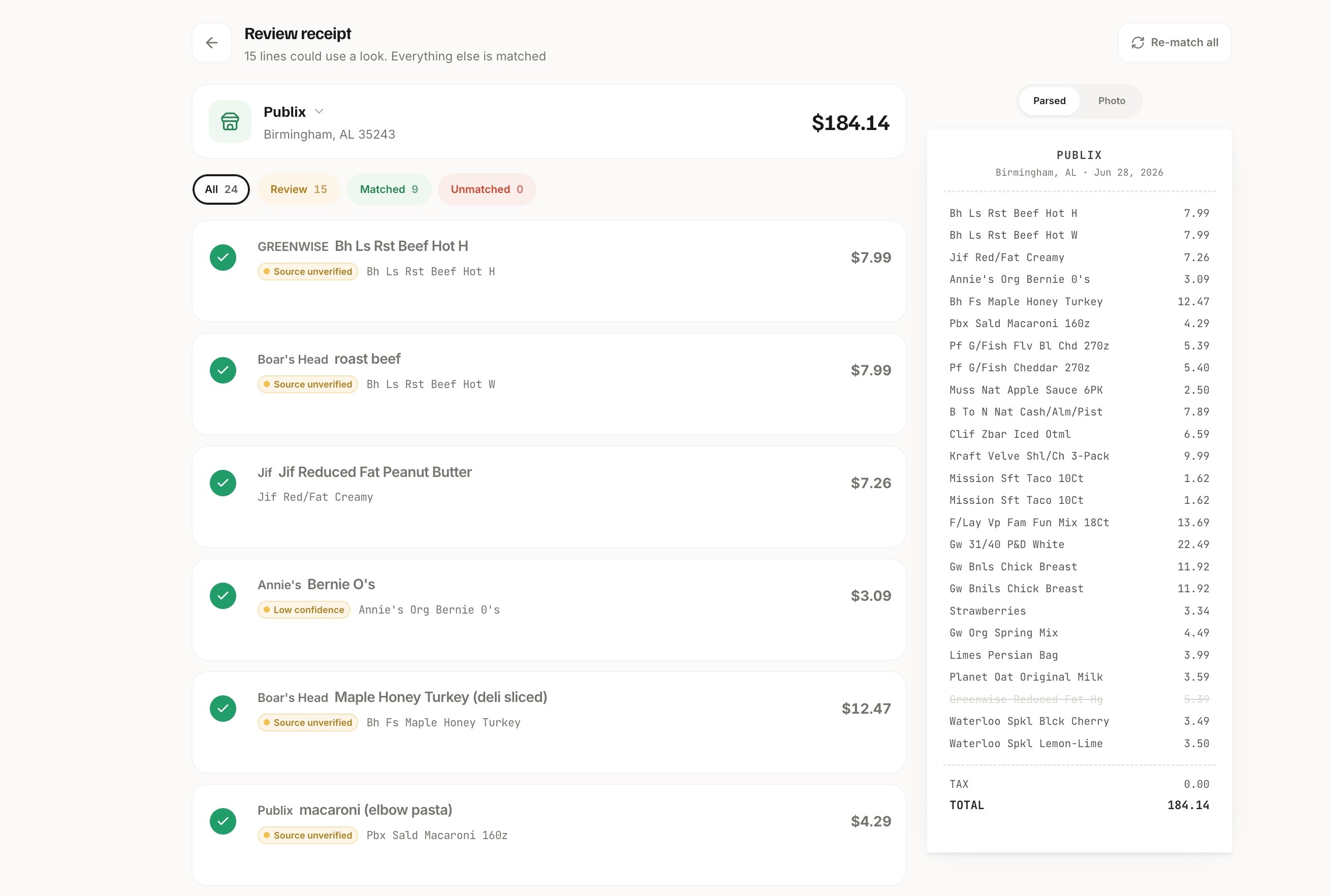Click the Re-match all button

[1174, 43]
